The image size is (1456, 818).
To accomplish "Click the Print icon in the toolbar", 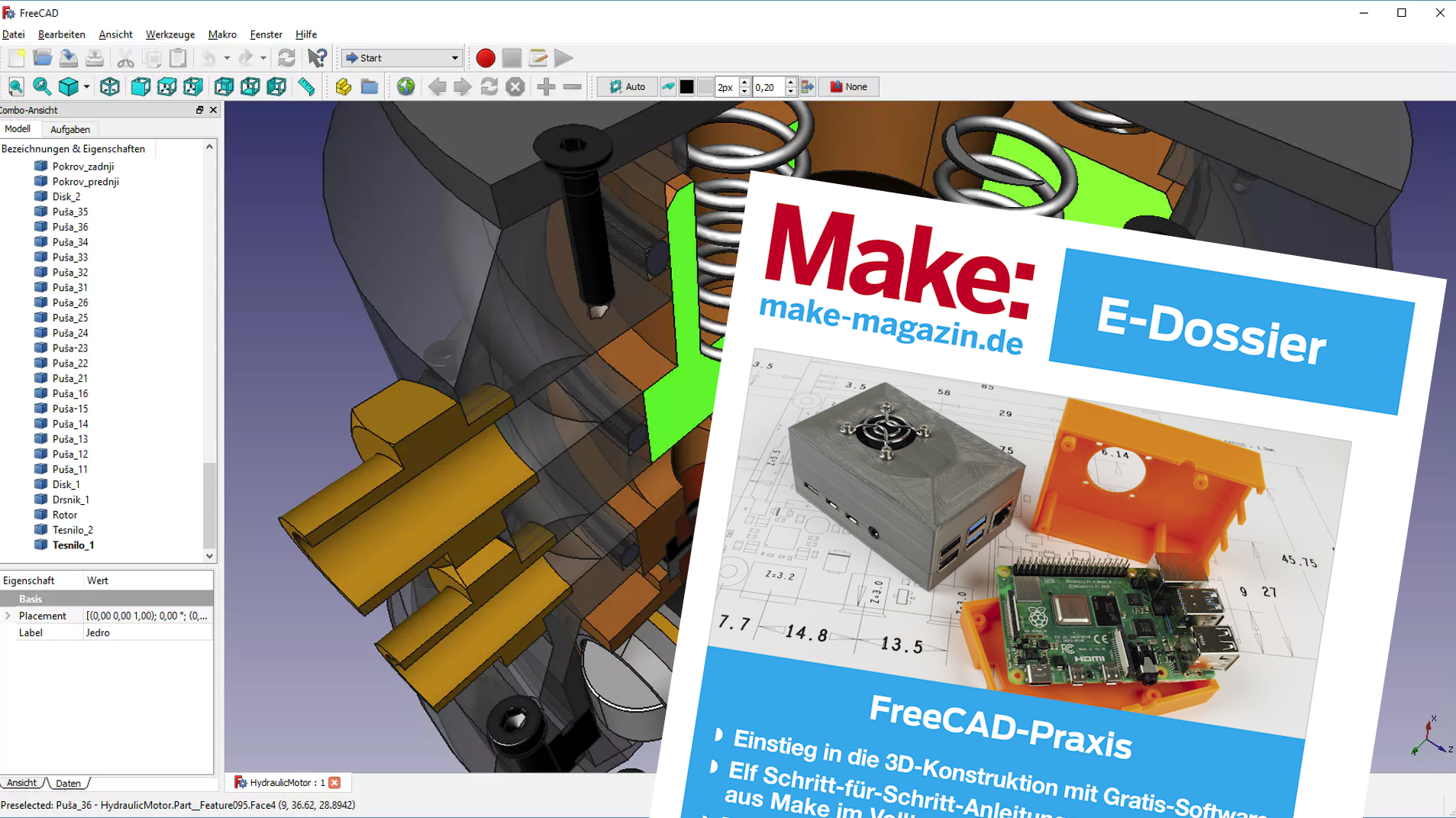I will pos(95,58).
